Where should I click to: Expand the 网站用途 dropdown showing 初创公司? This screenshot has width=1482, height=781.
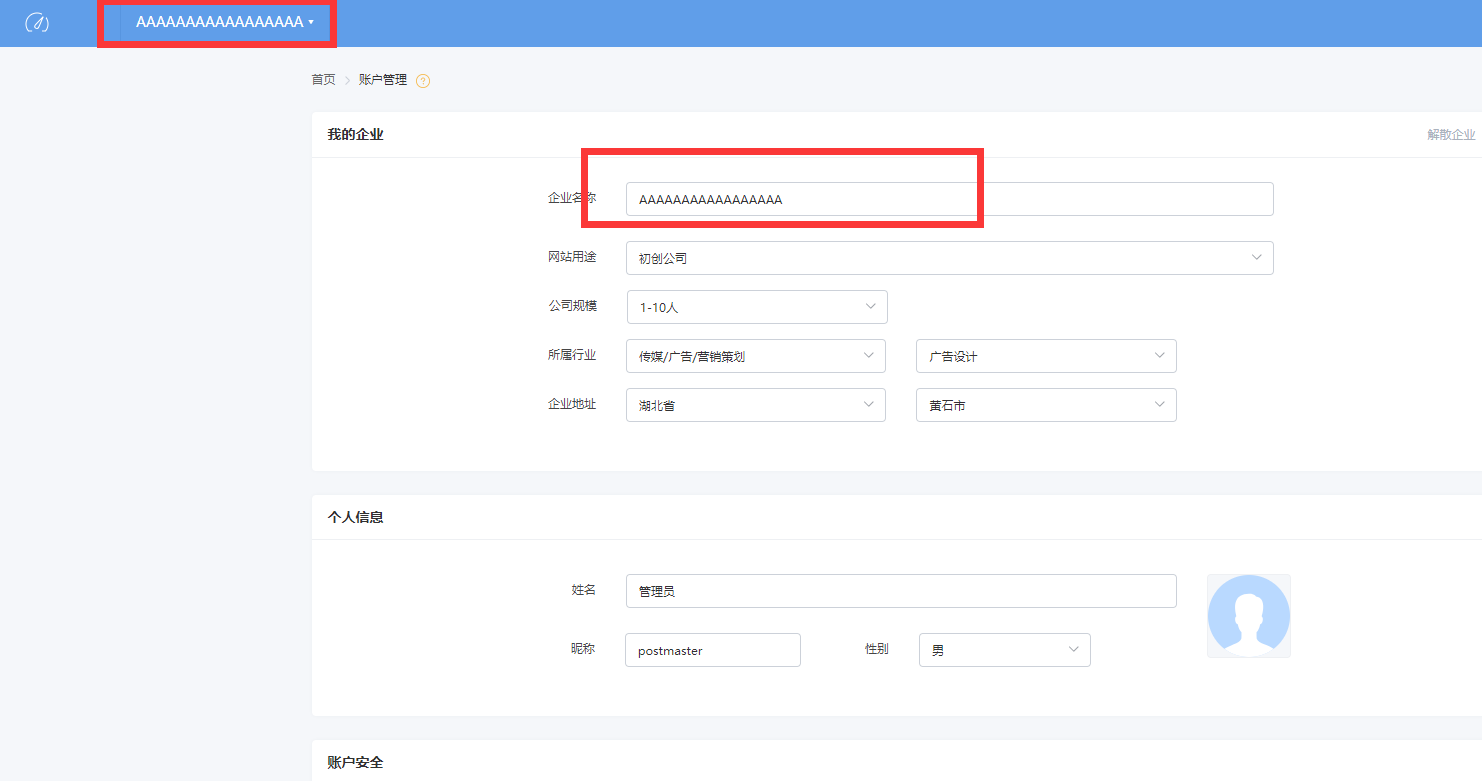click(x=948, y=258)
